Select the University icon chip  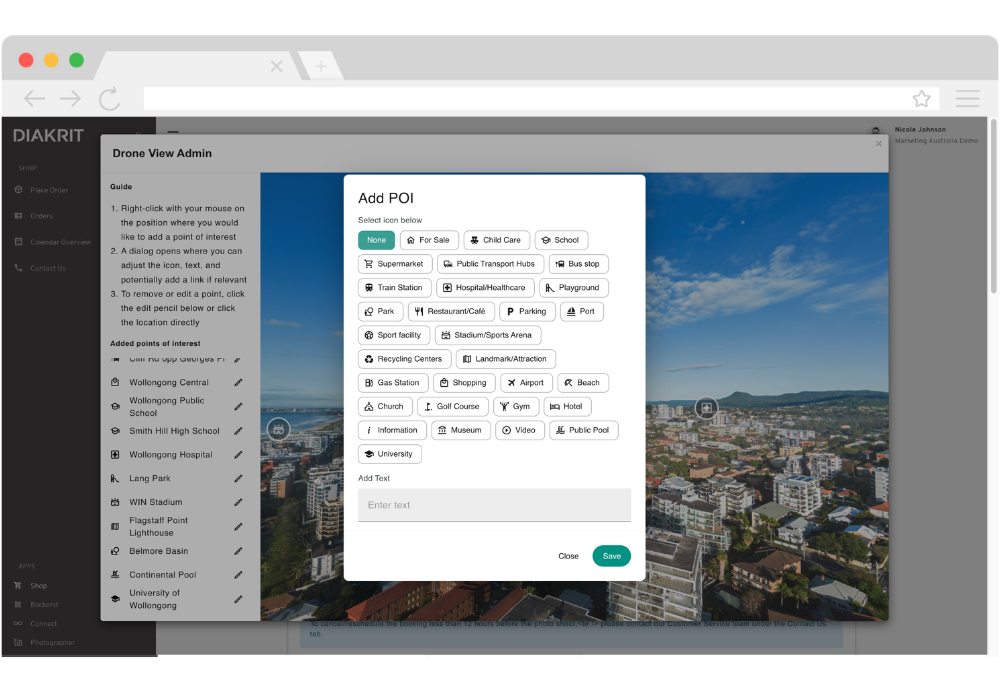click(390, 454)
